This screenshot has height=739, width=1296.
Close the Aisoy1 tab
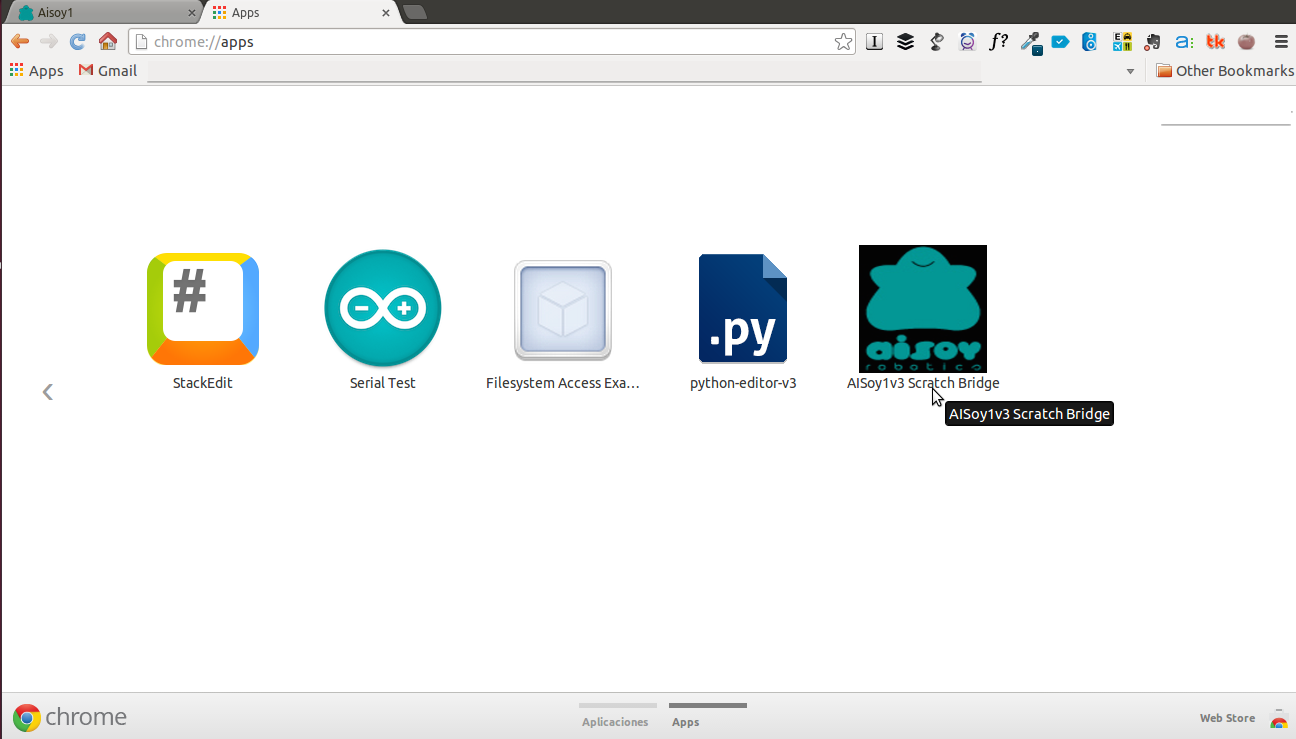click(192, 13)
